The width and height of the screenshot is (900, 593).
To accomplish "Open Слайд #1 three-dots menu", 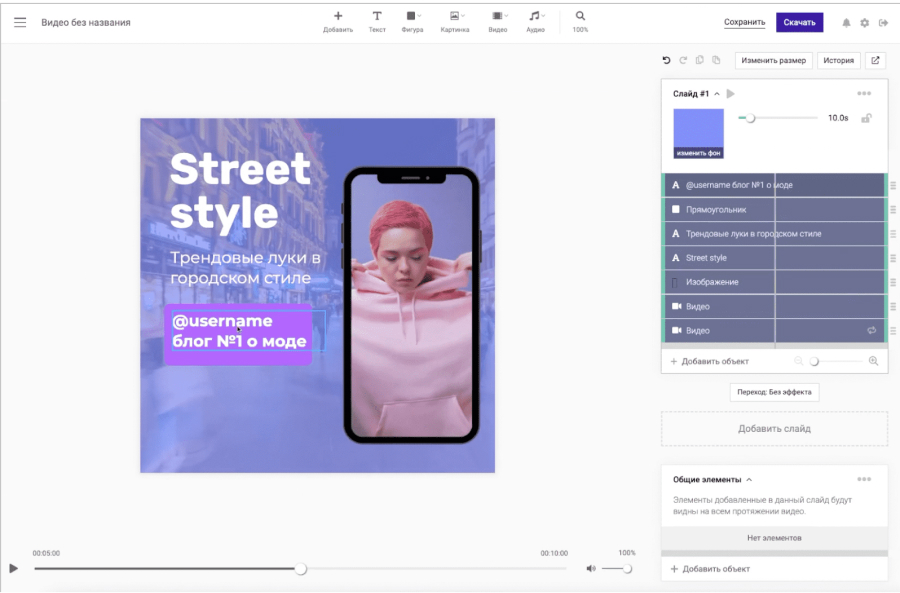I will pyautogui.click(x=864, y=94).
